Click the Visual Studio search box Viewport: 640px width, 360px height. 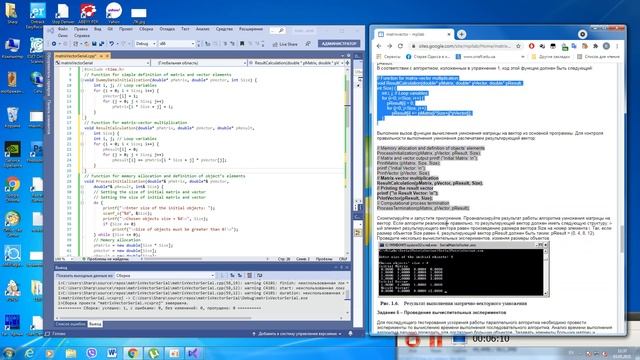point(278,30)
